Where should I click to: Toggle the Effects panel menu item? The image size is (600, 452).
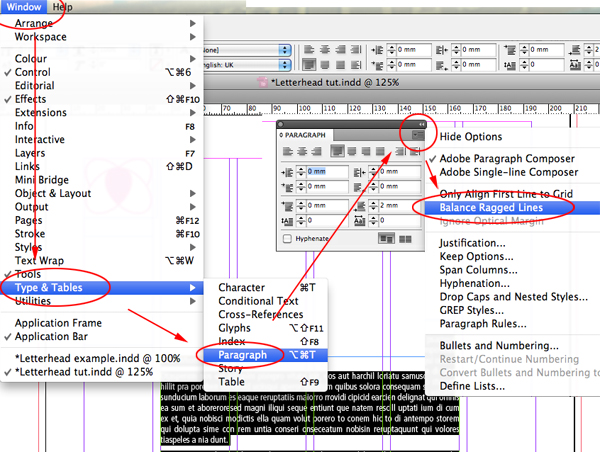102,99
